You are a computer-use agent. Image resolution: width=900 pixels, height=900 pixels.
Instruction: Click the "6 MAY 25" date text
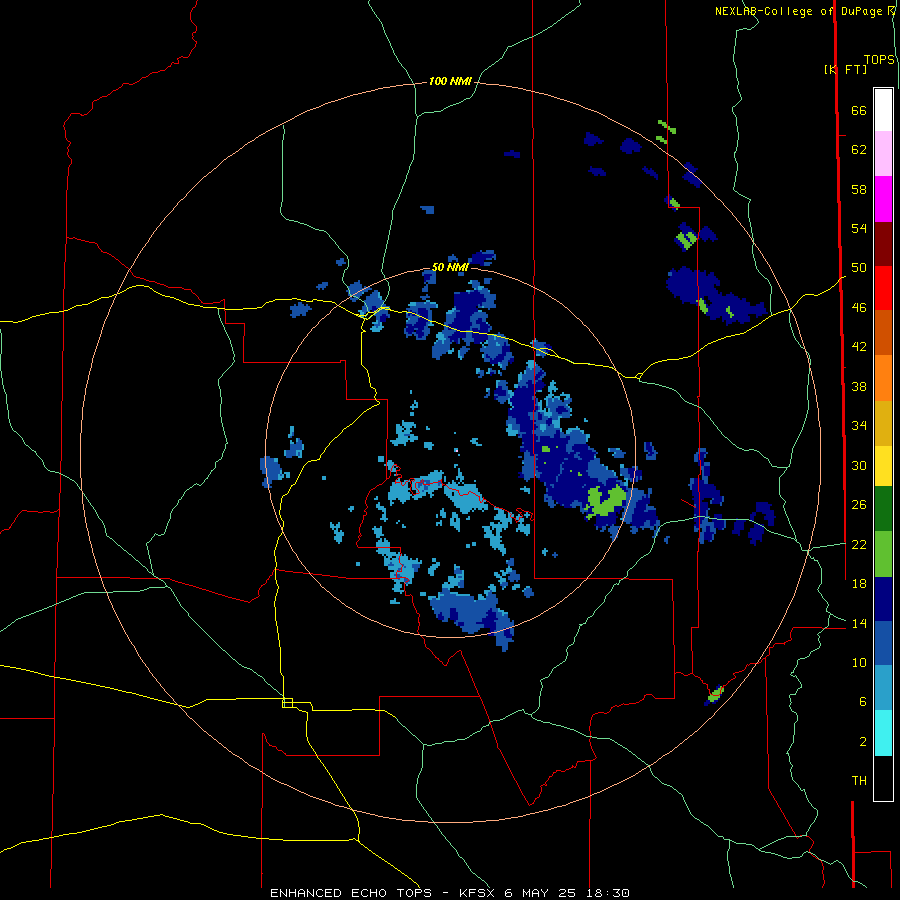pyautogui.click(x=541, y=893)
